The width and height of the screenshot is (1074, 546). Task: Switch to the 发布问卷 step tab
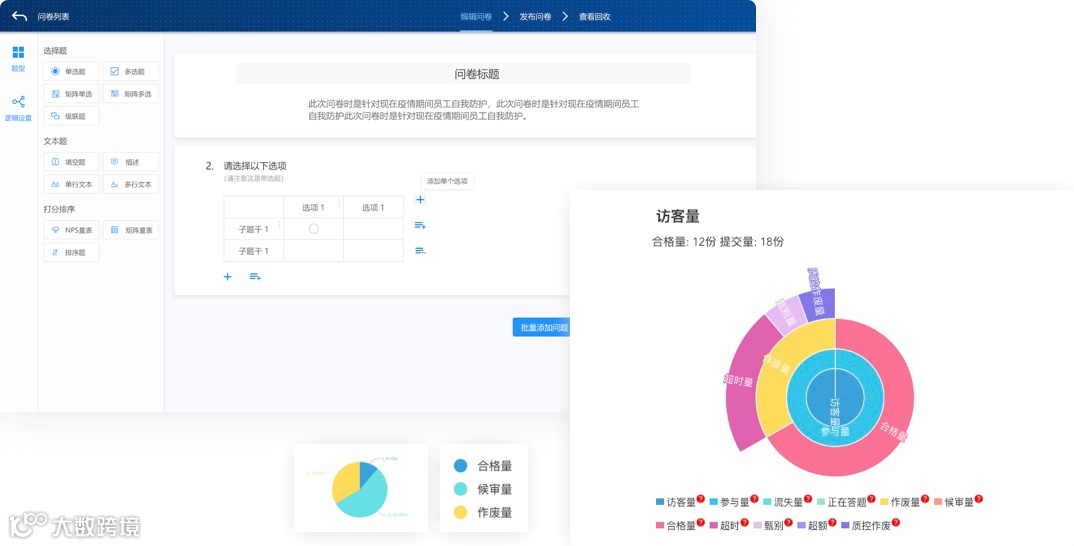pos(535,16)
